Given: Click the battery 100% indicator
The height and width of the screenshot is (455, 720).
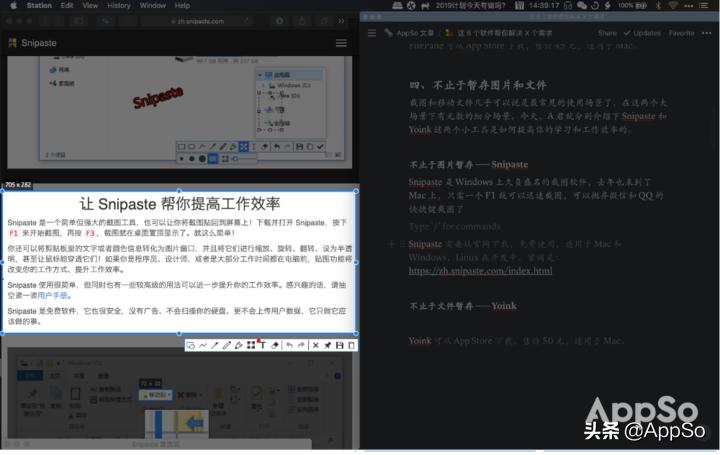Looking at the screenshot, I should 632,6.
